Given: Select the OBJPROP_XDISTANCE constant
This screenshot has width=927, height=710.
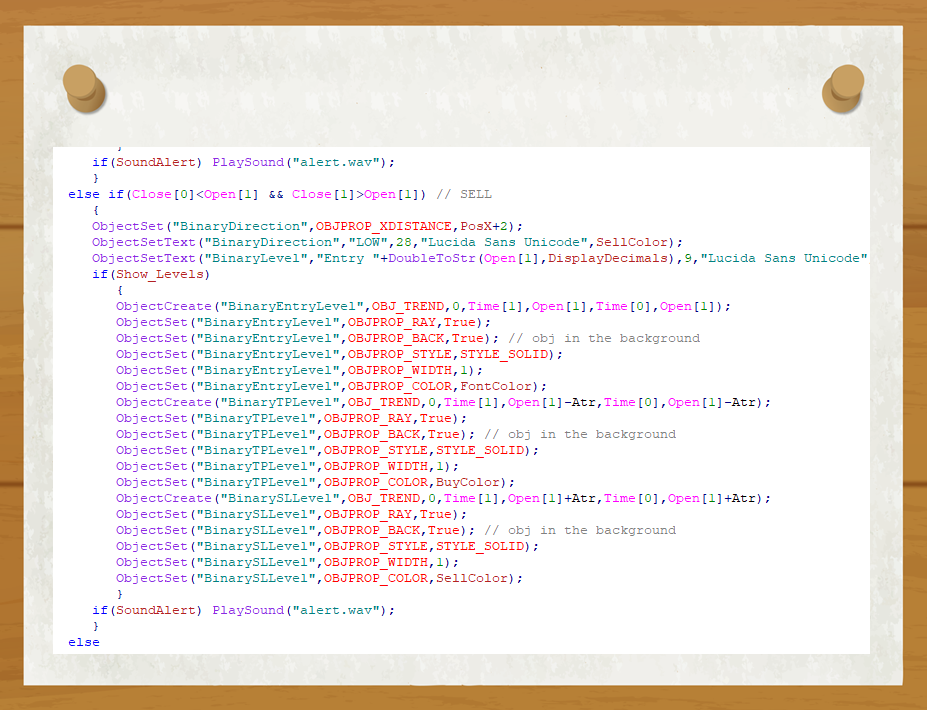Looking at the screenshot, I should click(384, 226).
